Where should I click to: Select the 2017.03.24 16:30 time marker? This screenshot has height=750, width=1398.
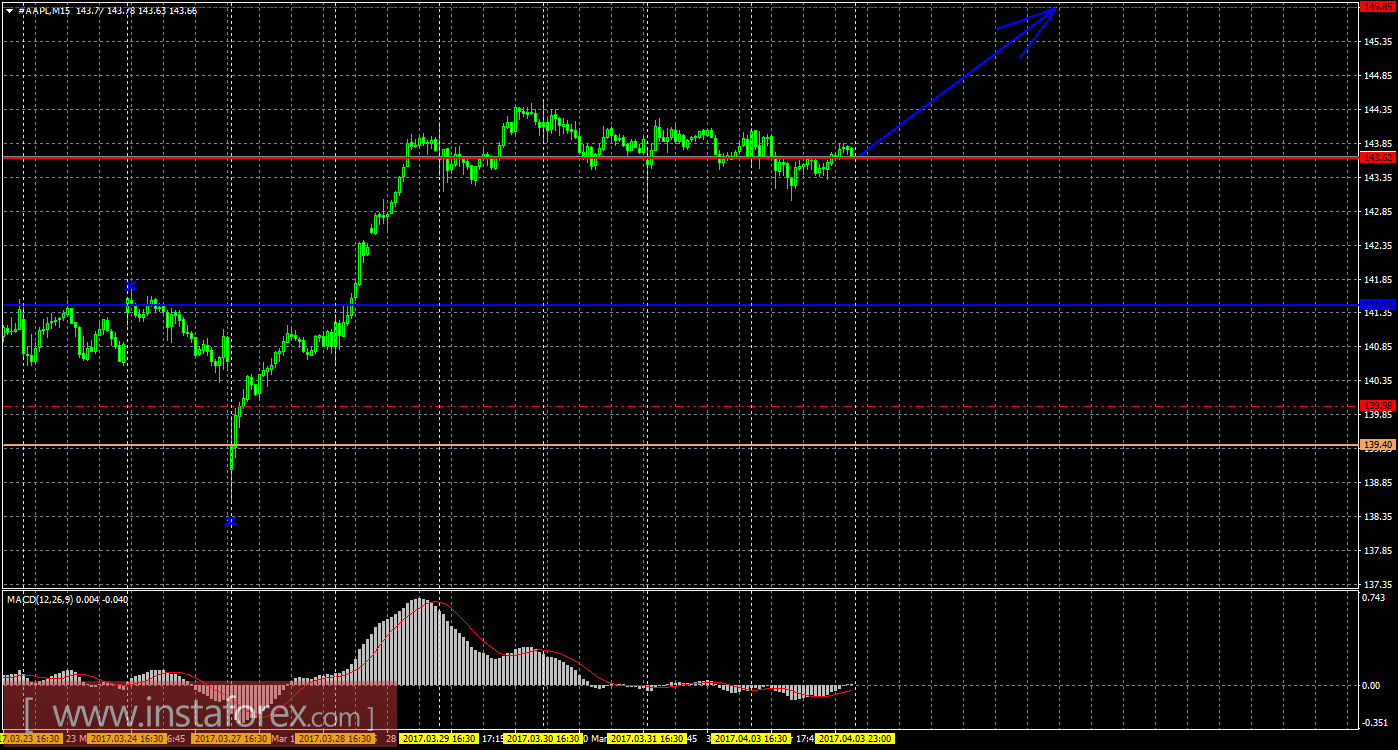pos(125,739)
